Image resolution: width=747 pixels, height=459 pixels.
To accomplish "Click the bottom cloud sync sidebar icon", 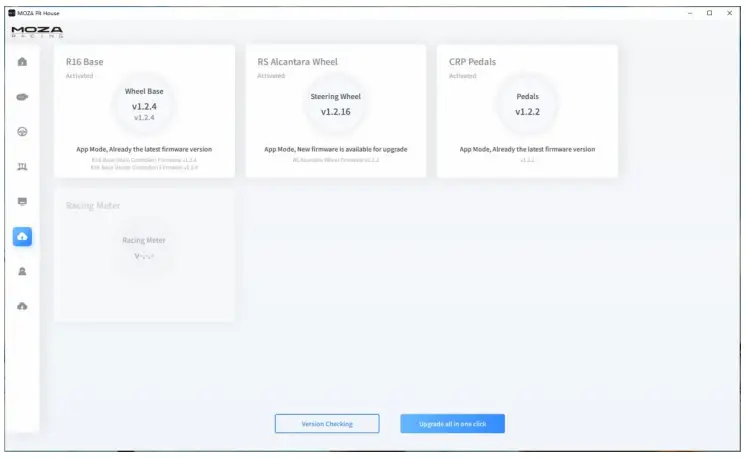I will pos(22,306).
